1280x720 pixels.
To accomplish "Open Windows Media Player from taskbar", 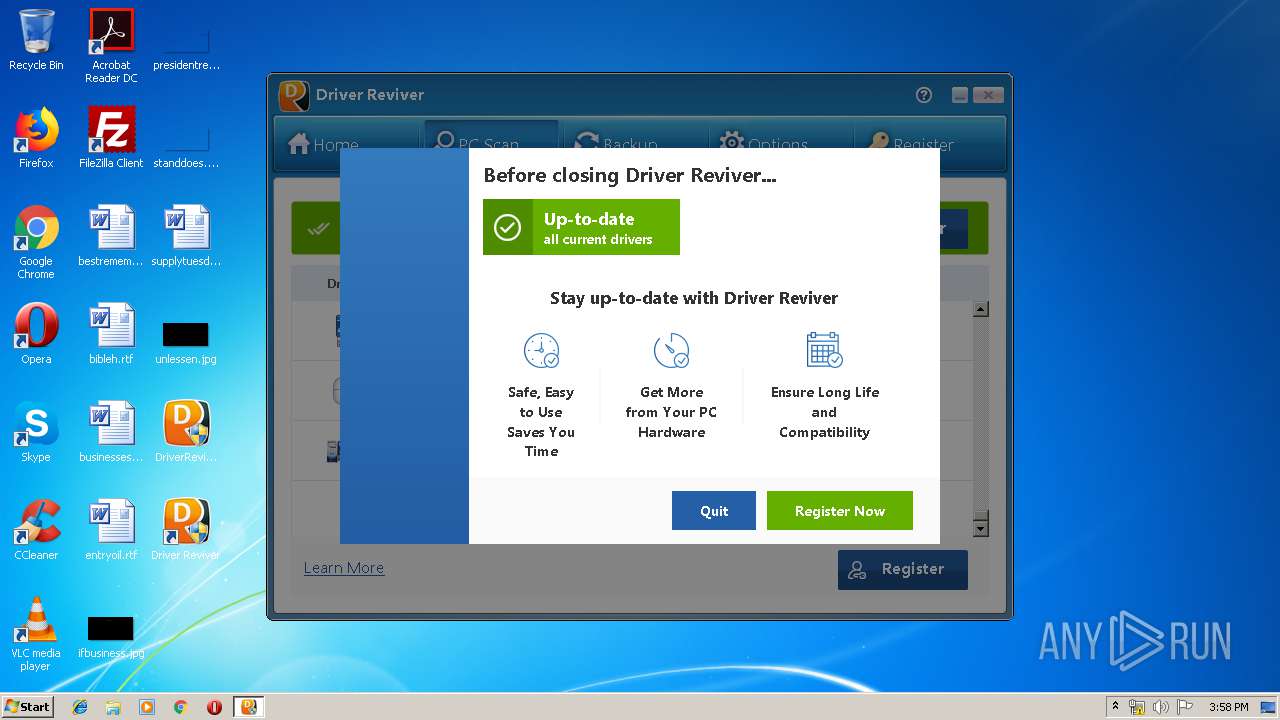I will point(147,707).
